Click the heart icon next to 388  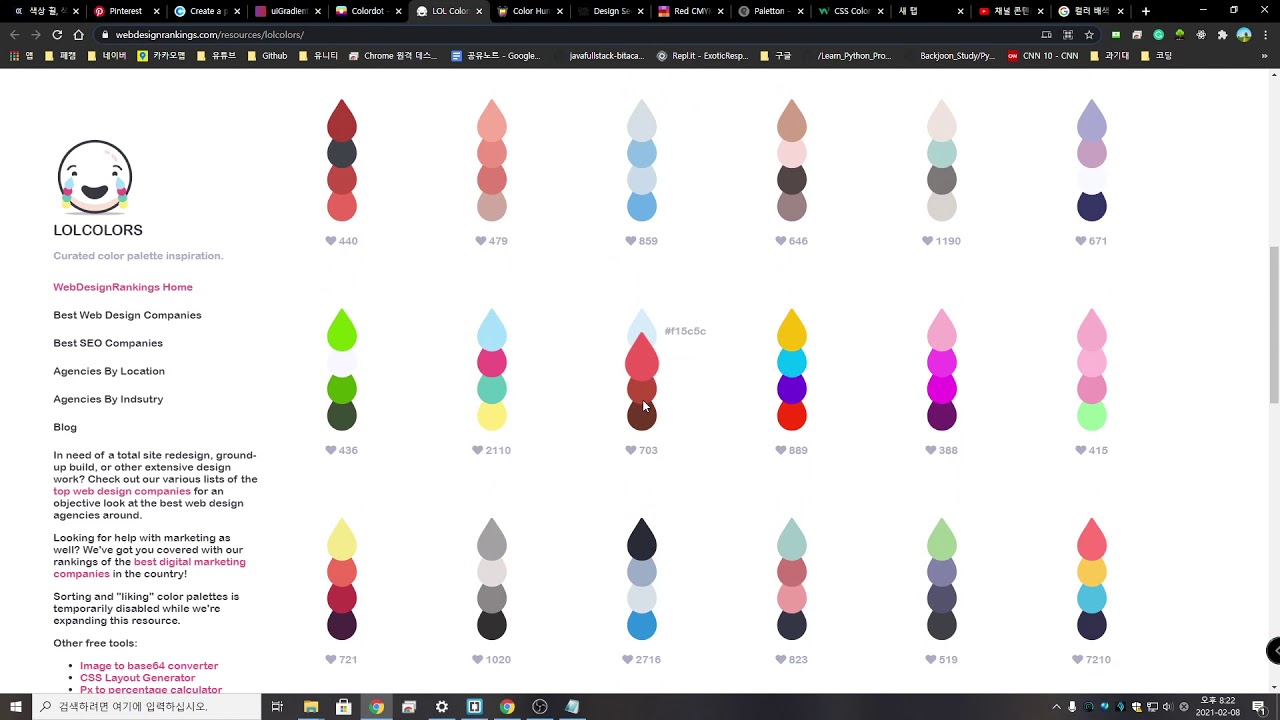(931, 450)
